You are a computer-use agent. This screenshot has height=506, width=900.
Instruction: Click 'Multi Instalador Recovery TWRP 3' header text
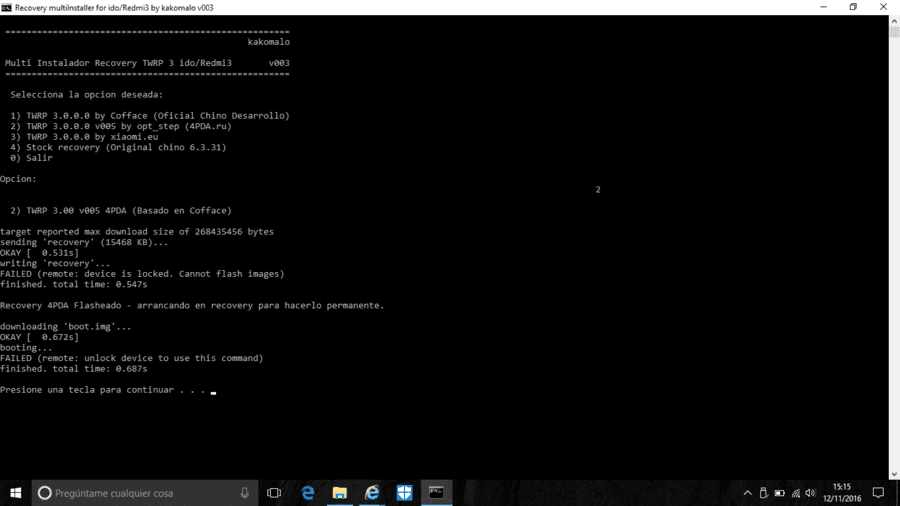[118, 63]
